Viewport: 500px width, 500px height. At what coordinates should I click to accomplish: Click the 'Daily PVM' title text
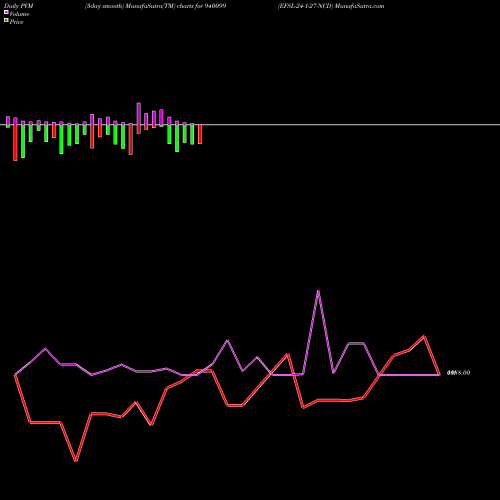19,6
